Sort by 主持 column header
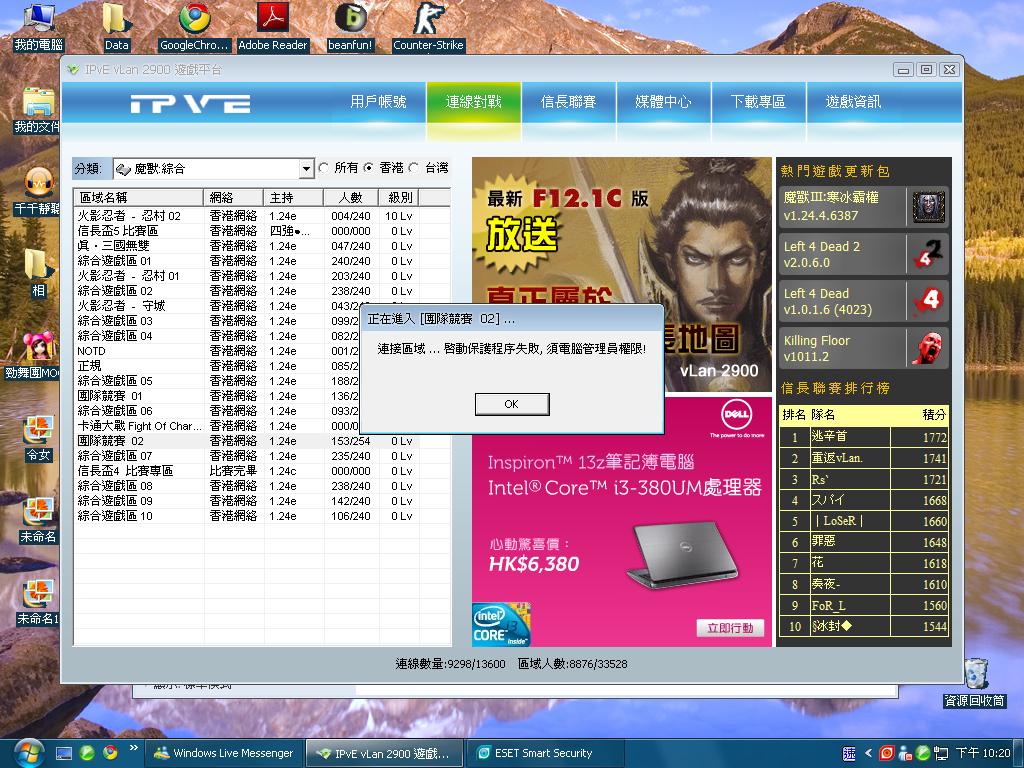Image resolution: width=1024 pixels, height=768 pixels. point(293,197)
